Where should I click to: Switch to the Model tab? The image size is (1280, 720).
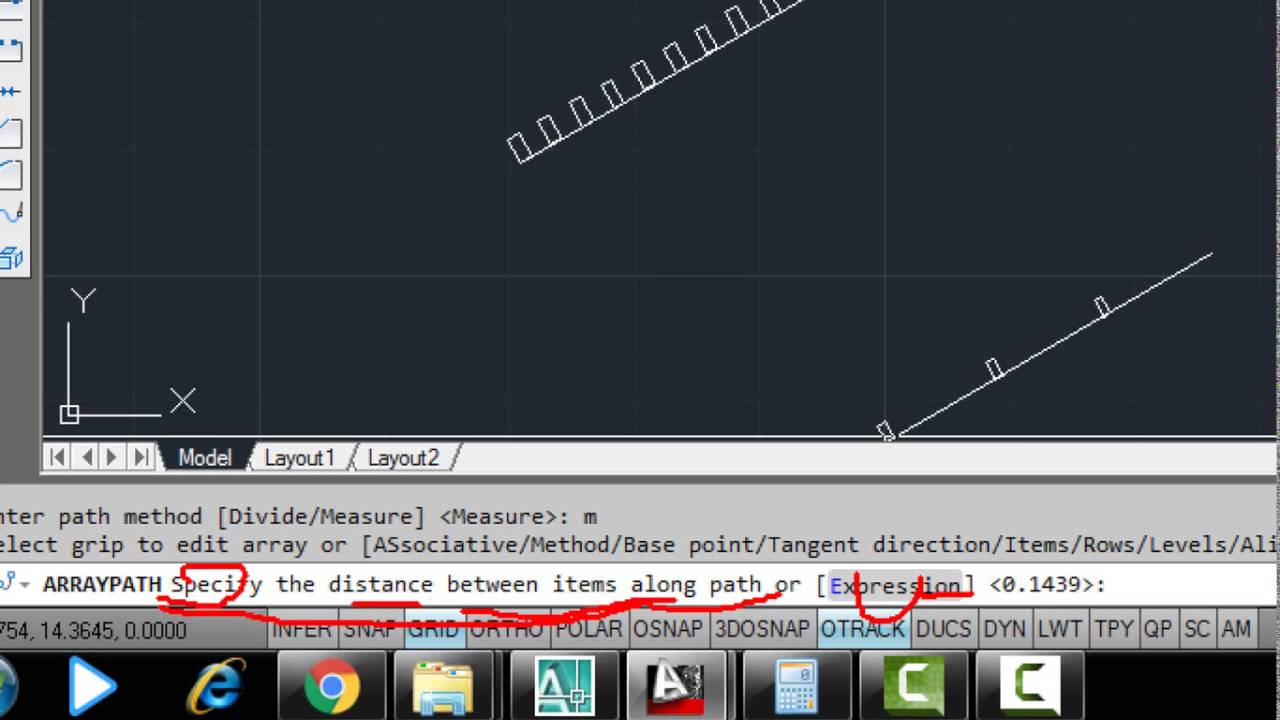pyautogui.click(x=204, y=457)
